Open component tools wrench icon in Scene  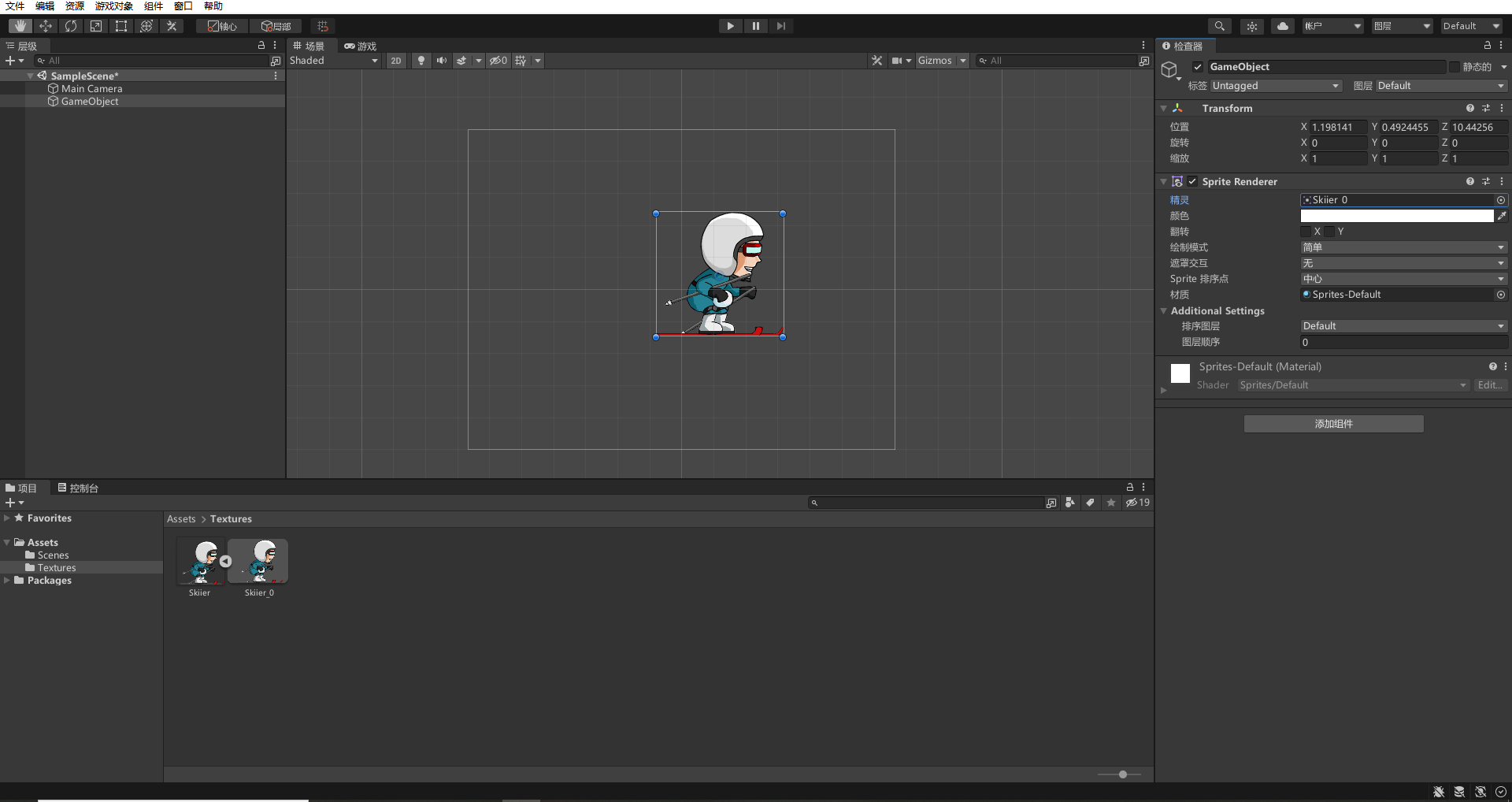pos(876,61)
